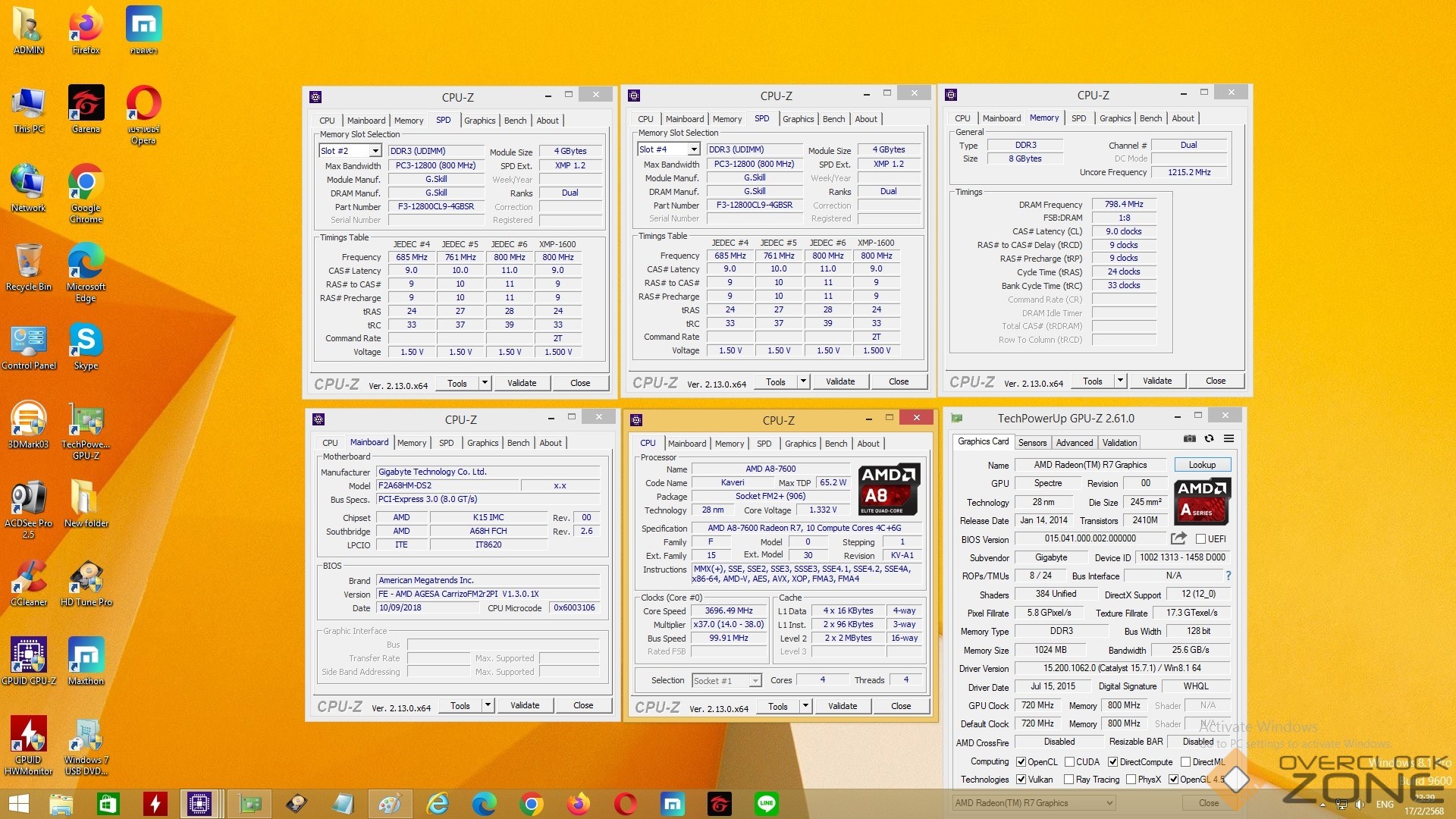Click the DRAM Frequency 798.4 MHz field
The width and height of the screenshot is (1456, 819).
[x=1124, y=204]
